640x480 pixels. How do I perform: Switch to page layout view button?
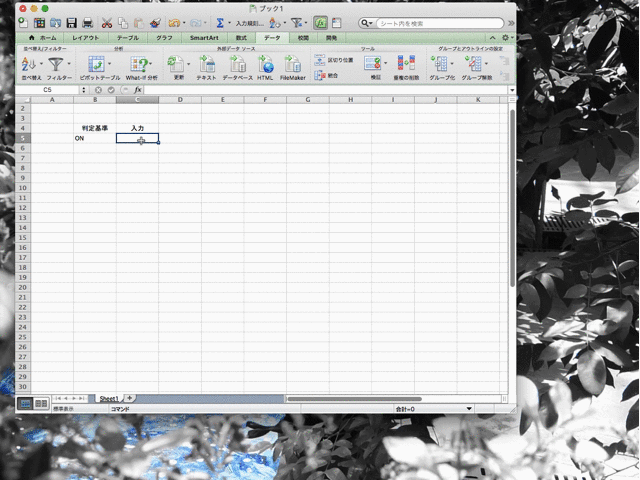(x=41, y=402)
